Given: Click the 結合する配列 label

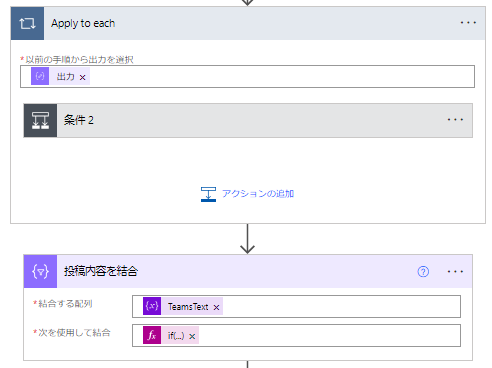Looking at the screenshot, I should 65,304.
